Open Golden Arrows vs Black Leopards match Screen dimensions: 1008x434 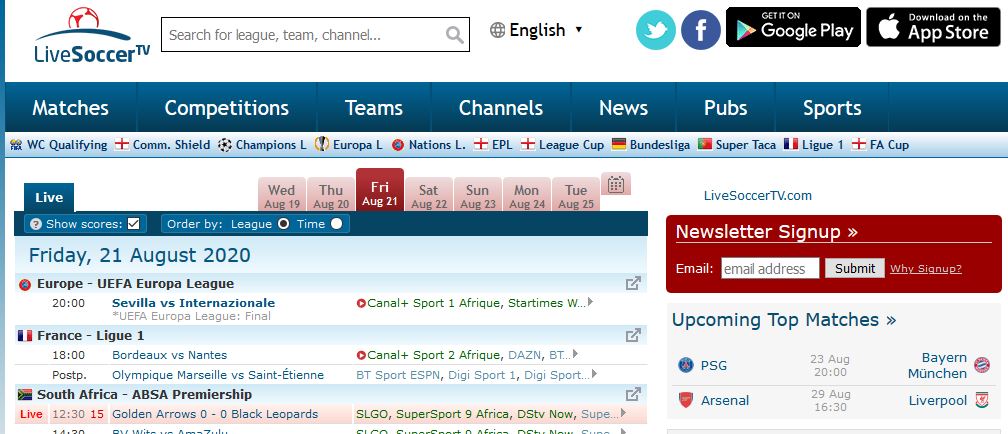pos(215,414)
